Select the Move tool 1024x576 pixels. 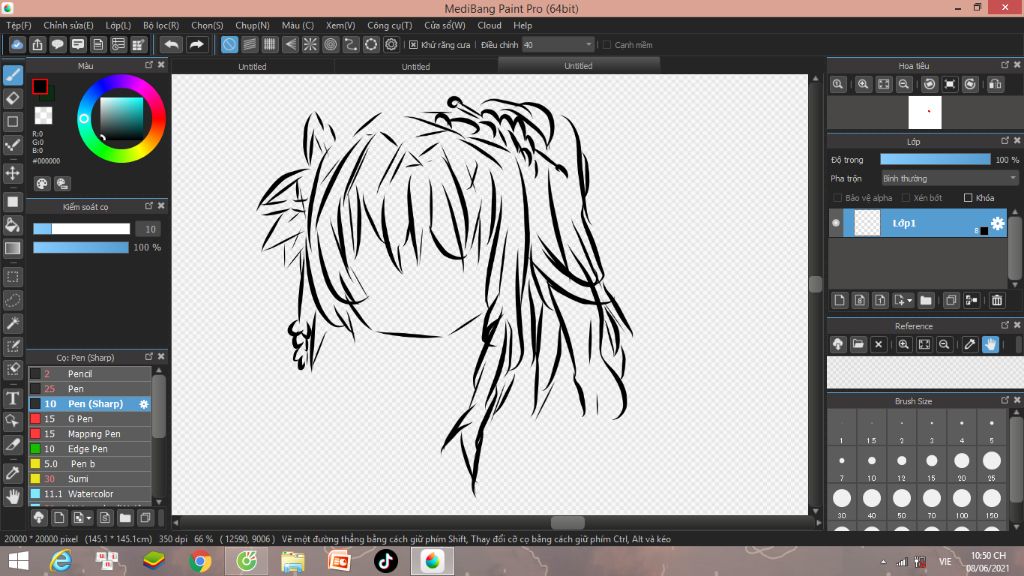pos(12,173)
